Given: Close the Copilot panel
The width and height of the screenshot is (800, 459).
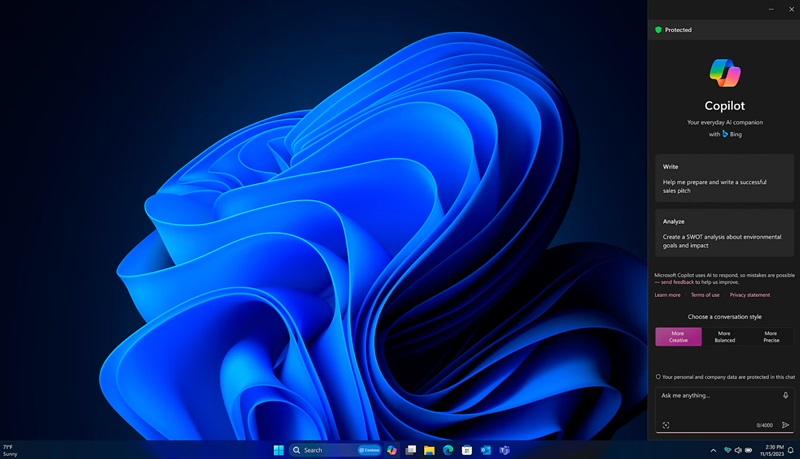Looking at the screenshot, I should click(x=791, y=9).
